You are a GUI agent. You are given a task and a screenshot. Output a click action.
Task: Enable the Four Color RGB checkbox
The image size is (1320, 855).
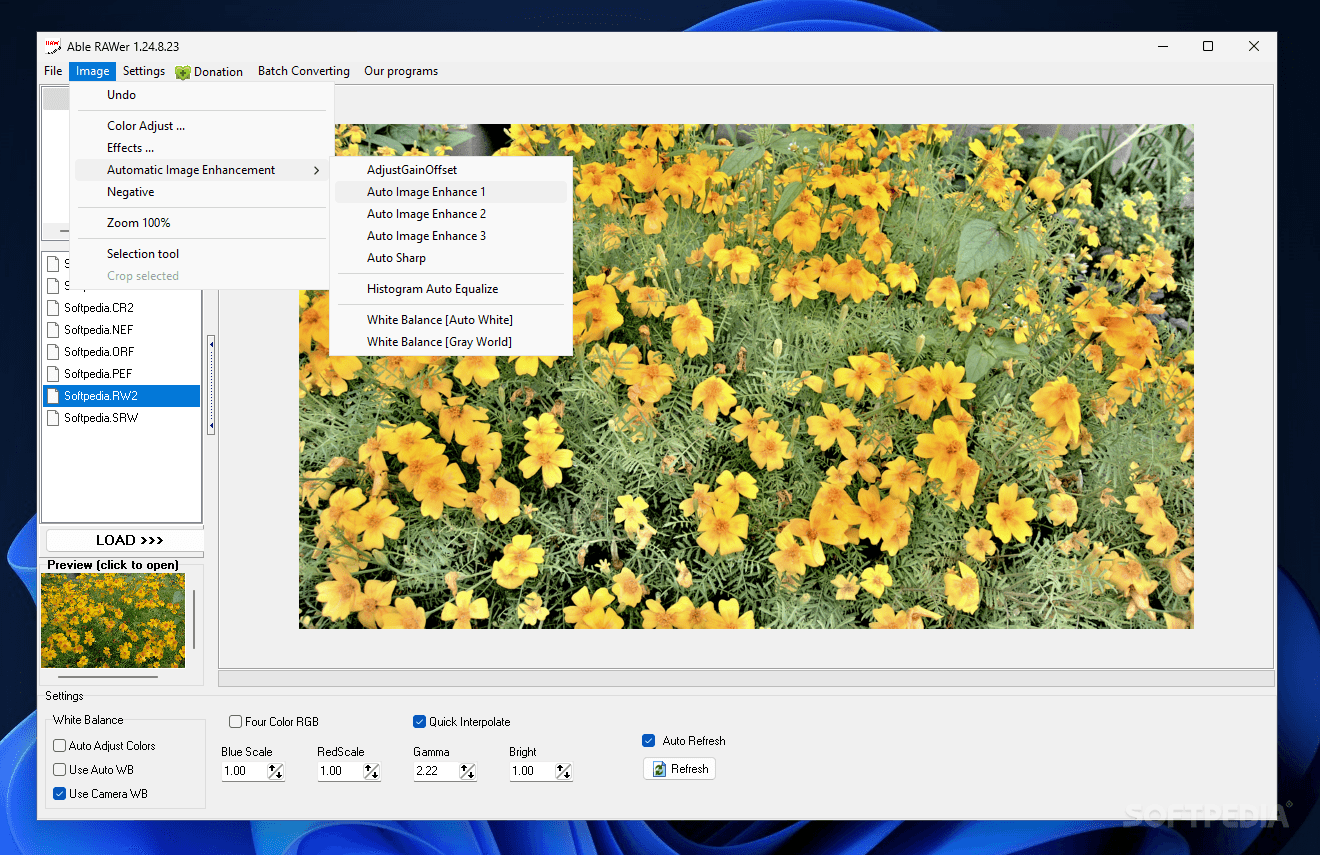tap(236, 722)
